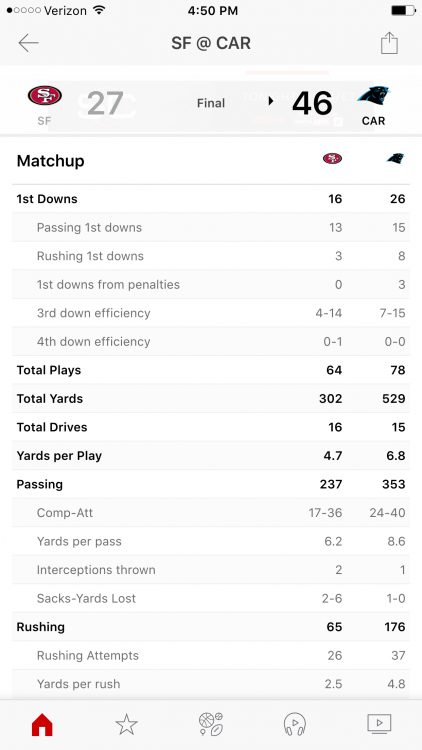Select the Total Yards row
The width and height of the screenshot is (422, 750).
coord(211,398)
